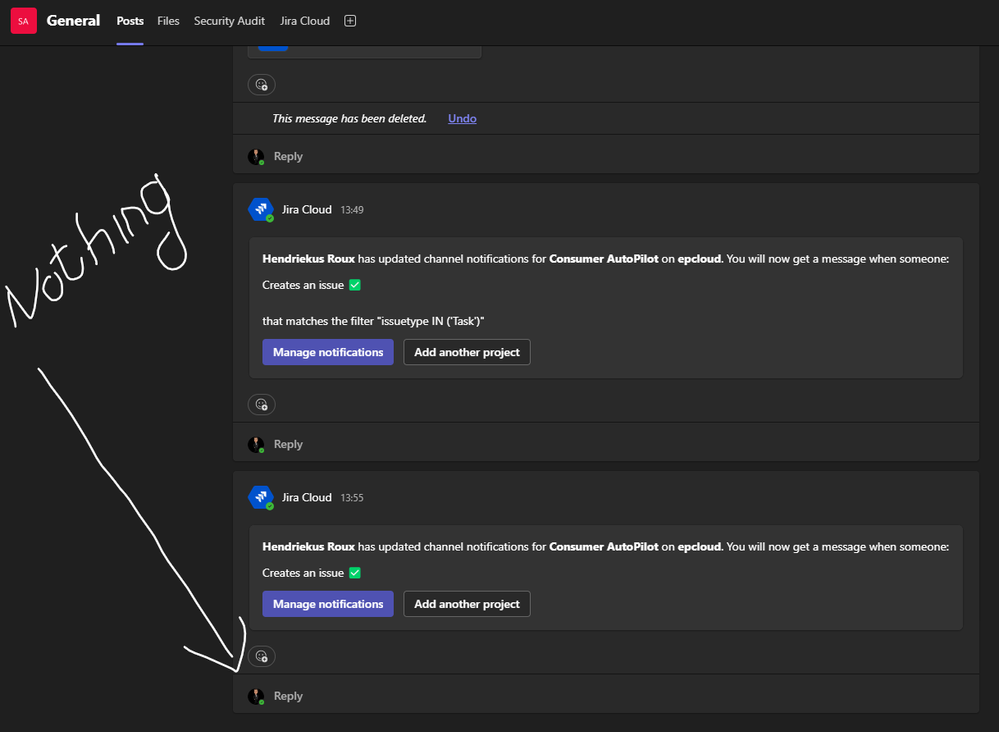The image size is (999, 732).
Task: Add a reaction to the 13:49 Jira Cloud message
Action: tap(261, 405)
